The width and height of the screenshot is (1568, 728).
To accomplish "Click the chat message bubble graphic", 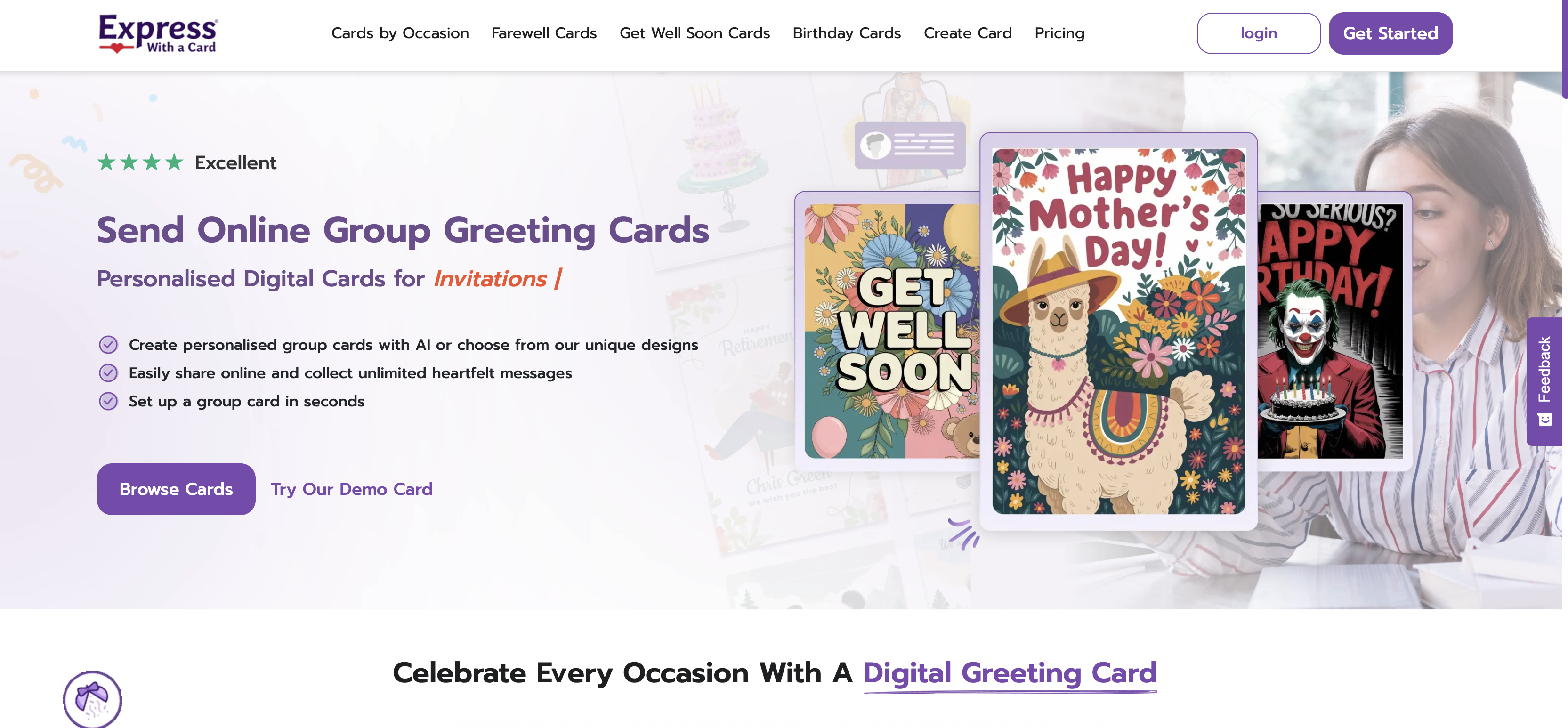I will [x=909, y=146].
